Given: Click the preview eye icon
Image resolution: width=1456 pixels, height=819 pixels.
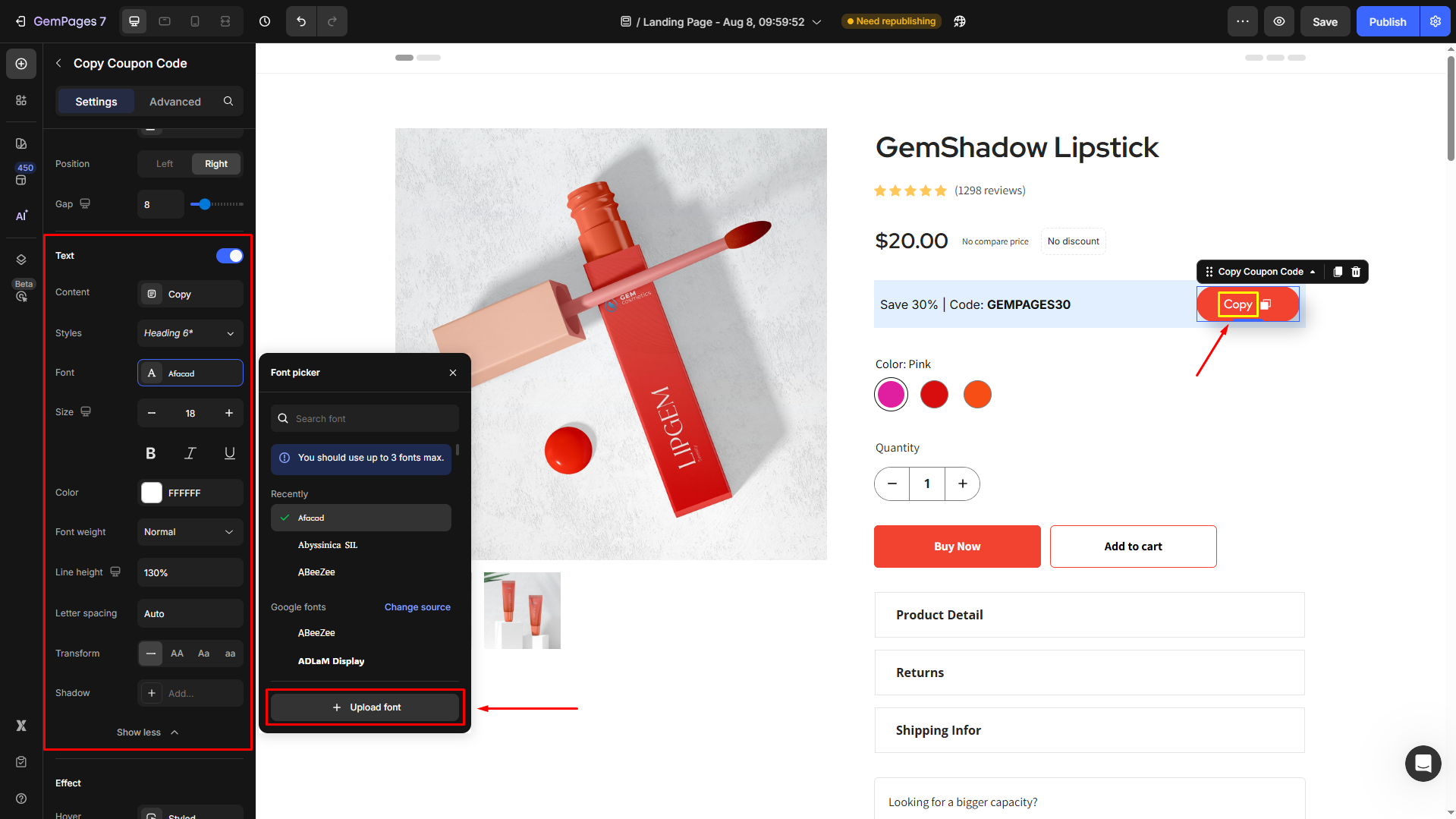Looking at the screenshot, I should [x=1279, y=21].
